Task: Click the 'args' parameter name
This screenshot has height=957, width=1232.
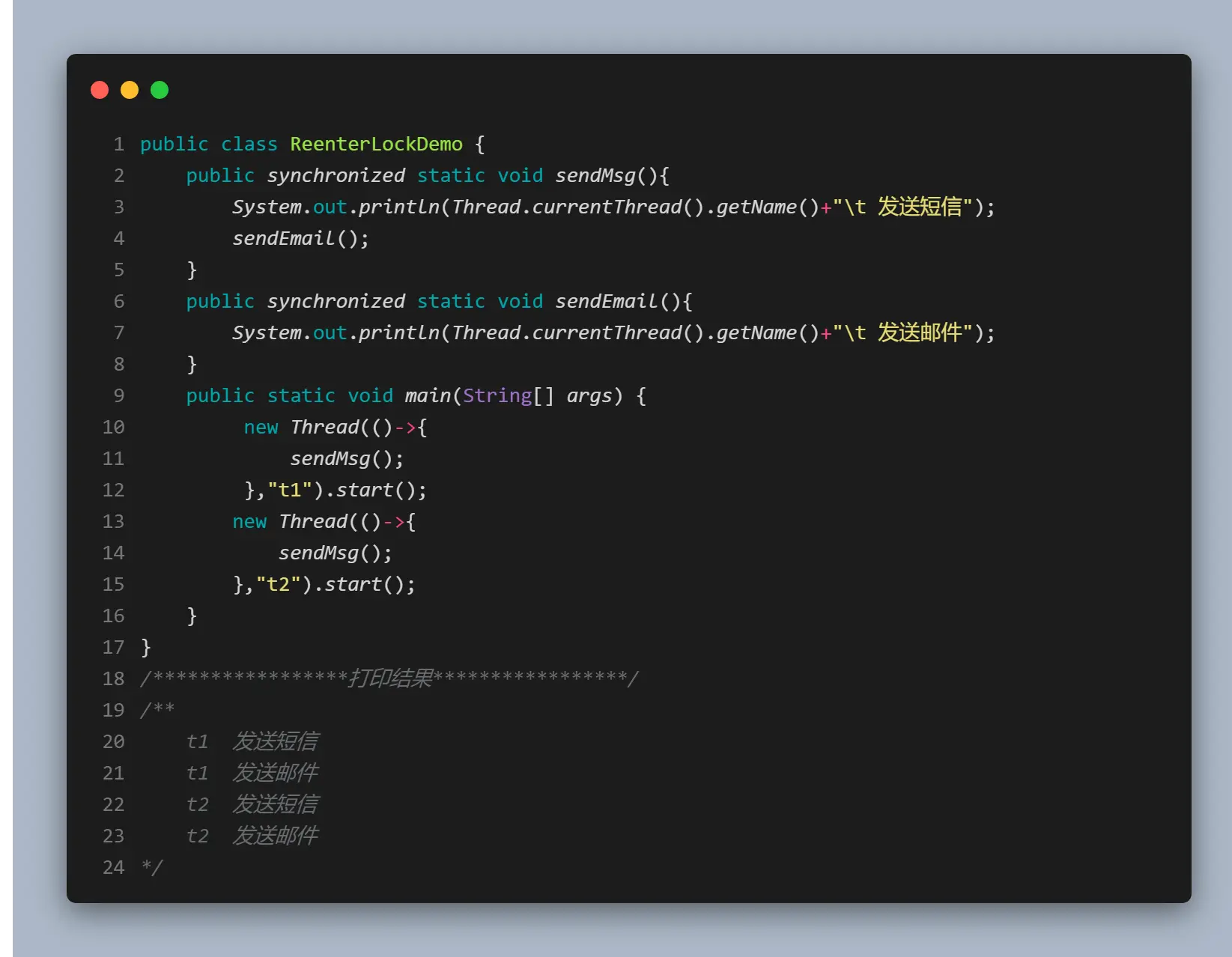Action: coord(589,395)
